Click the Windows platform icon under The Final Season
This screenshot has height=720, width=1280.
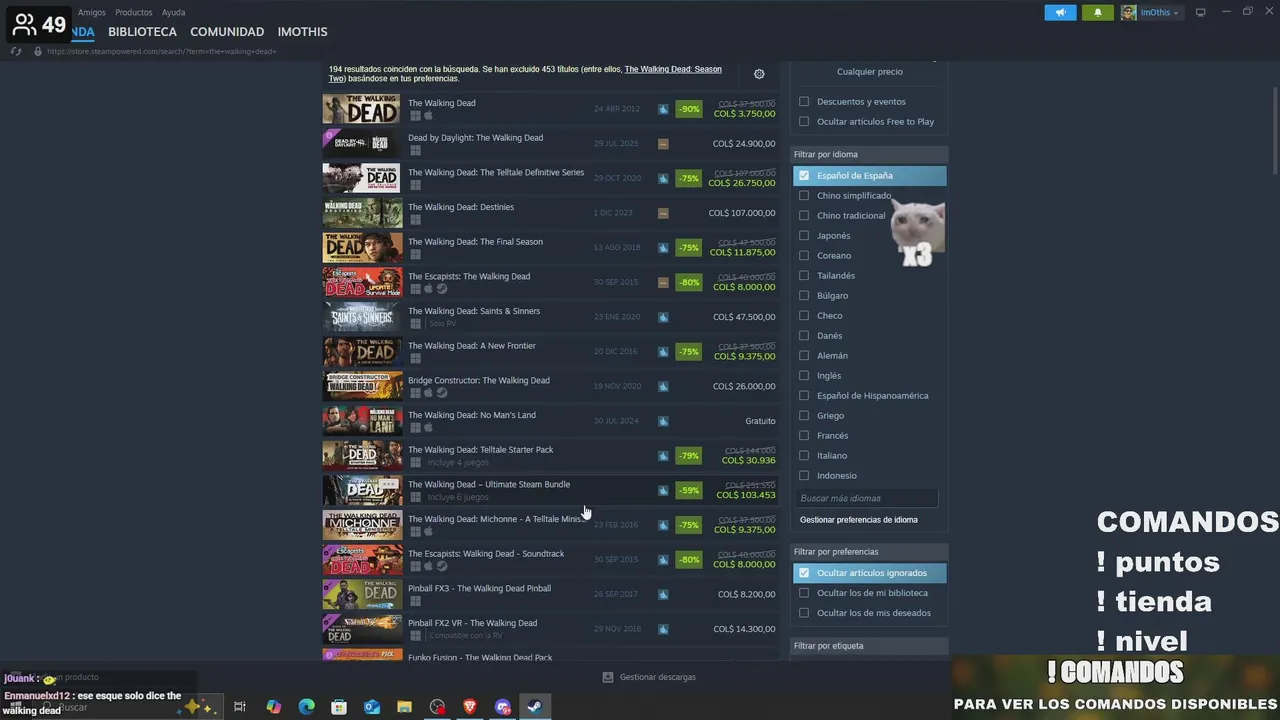point(415,255)
